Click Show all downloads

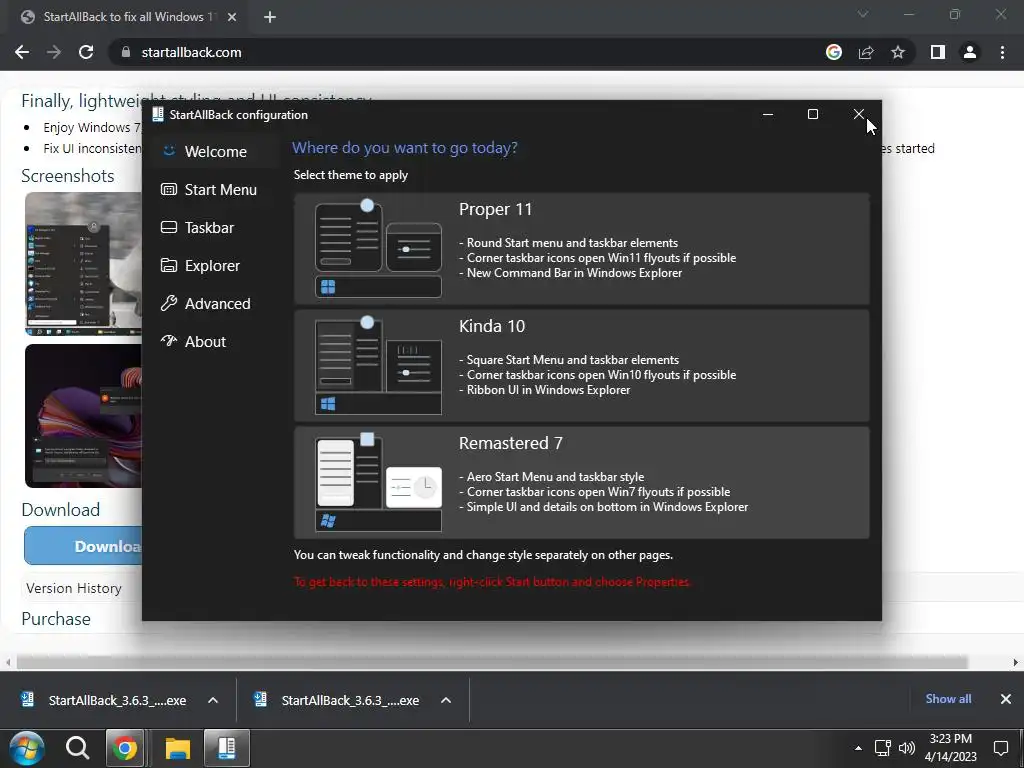[x=948, y=699]
